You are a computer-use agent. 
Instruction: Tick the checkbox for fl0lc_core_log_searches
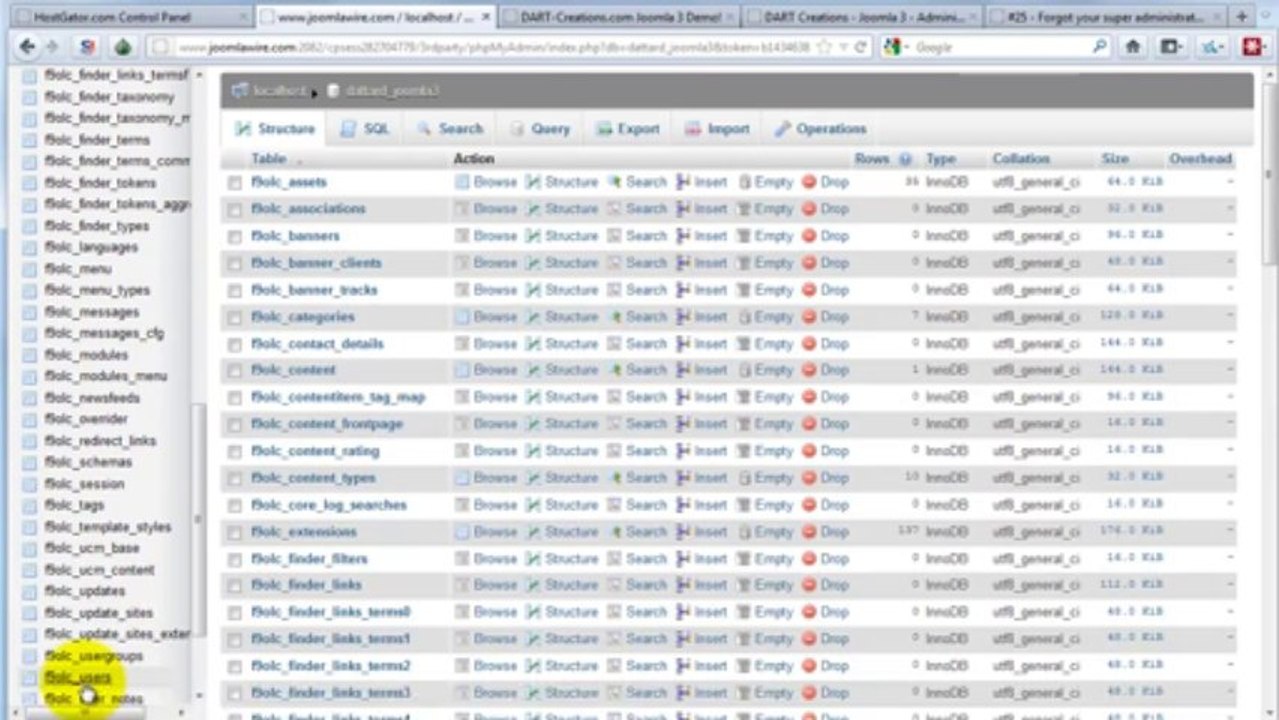[235, 506]
